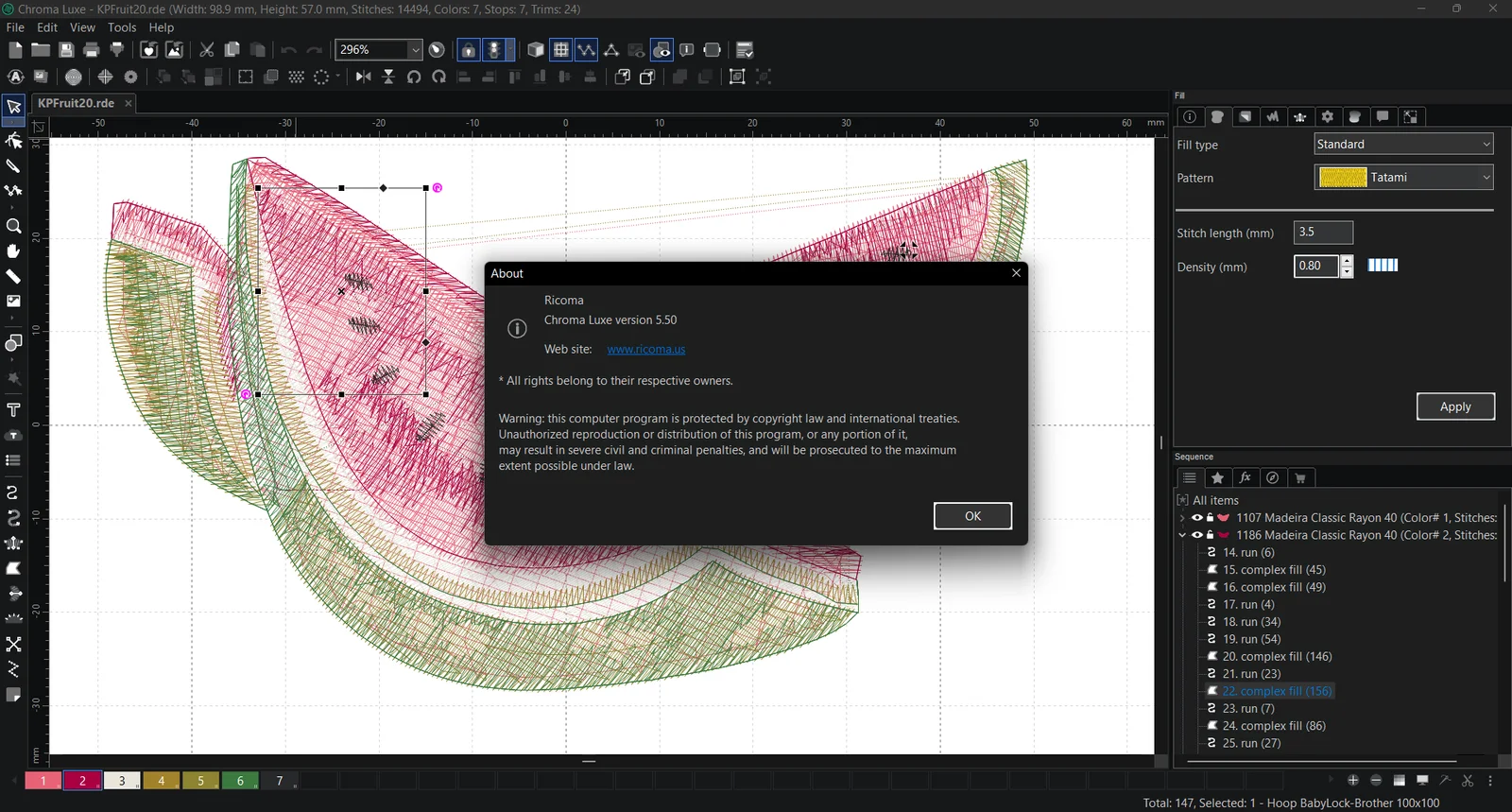This screenshot has width=1512, height=812.
Task: Open the Tools menu
Action: point(122,27)
